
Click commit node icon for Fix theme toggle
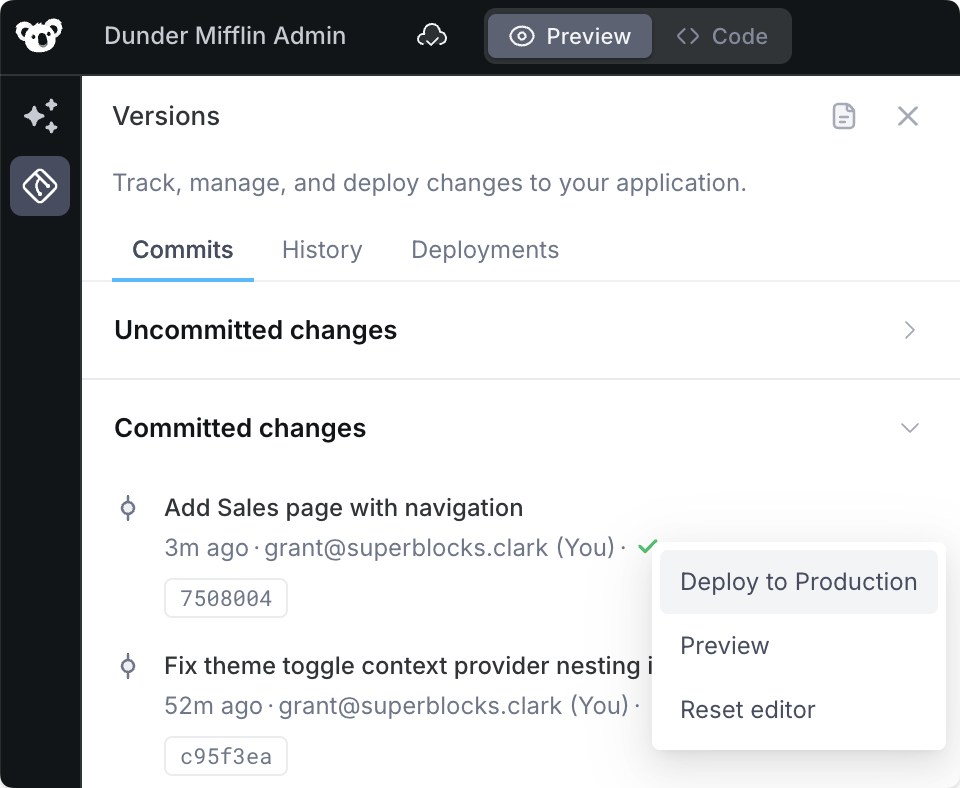coord(128,666)
